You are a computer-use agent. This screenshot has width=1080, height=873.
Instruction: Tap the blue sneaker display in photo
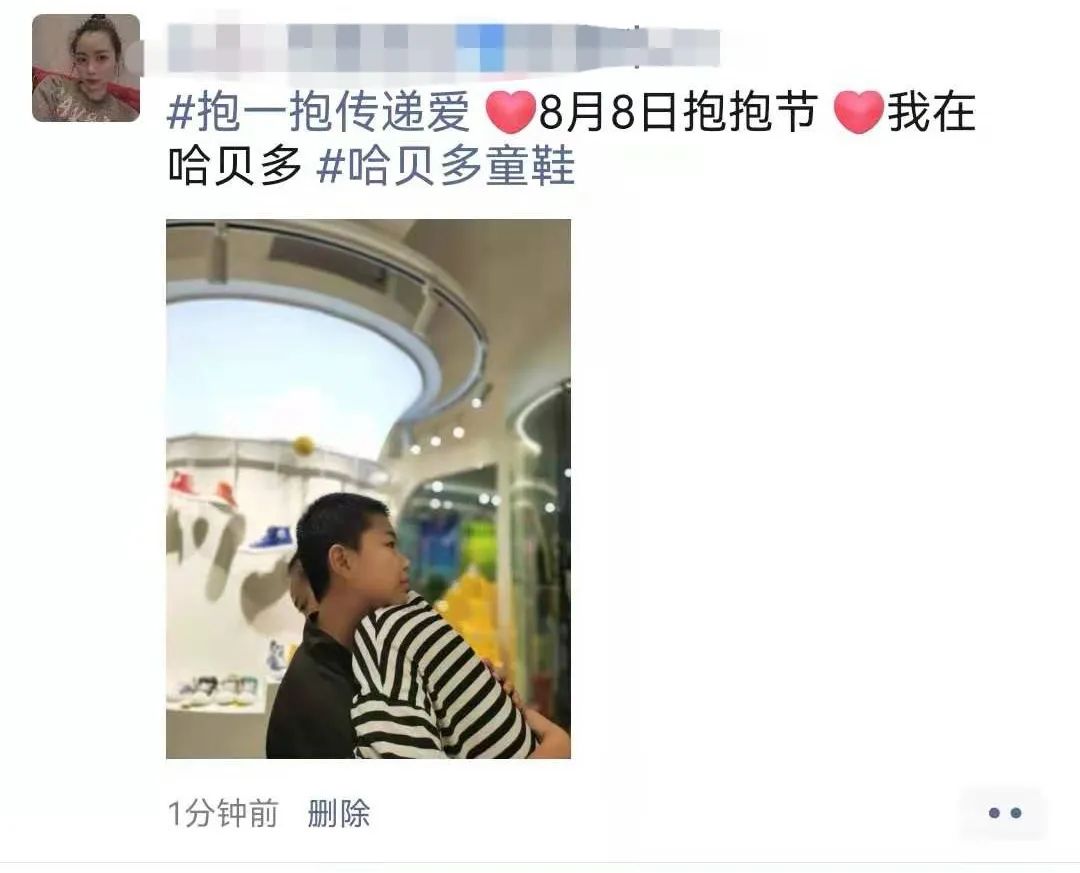(x=271, y=539)
